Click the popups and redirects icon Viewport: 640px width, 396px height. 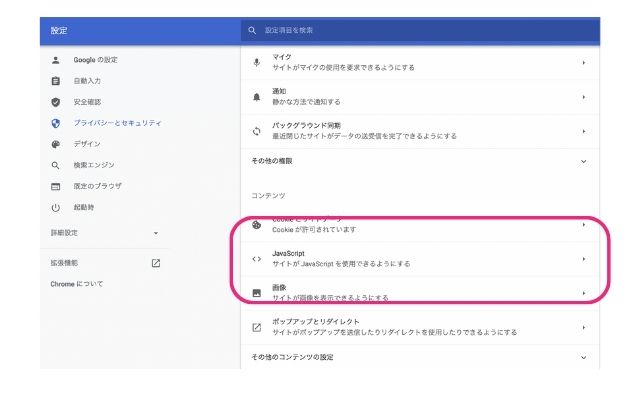pos(256,327)
